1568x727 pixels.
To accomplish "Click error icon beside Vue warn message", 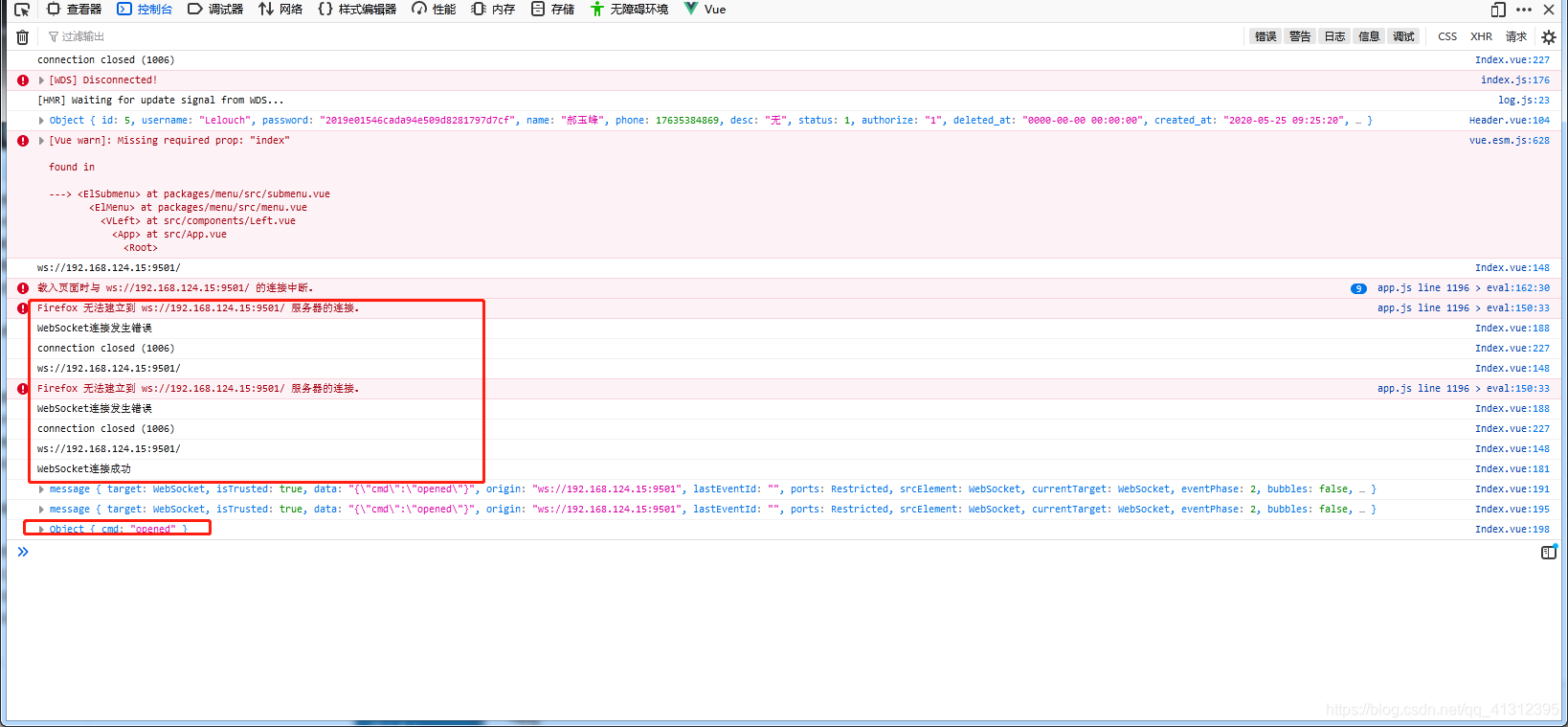I will point(23,141).
